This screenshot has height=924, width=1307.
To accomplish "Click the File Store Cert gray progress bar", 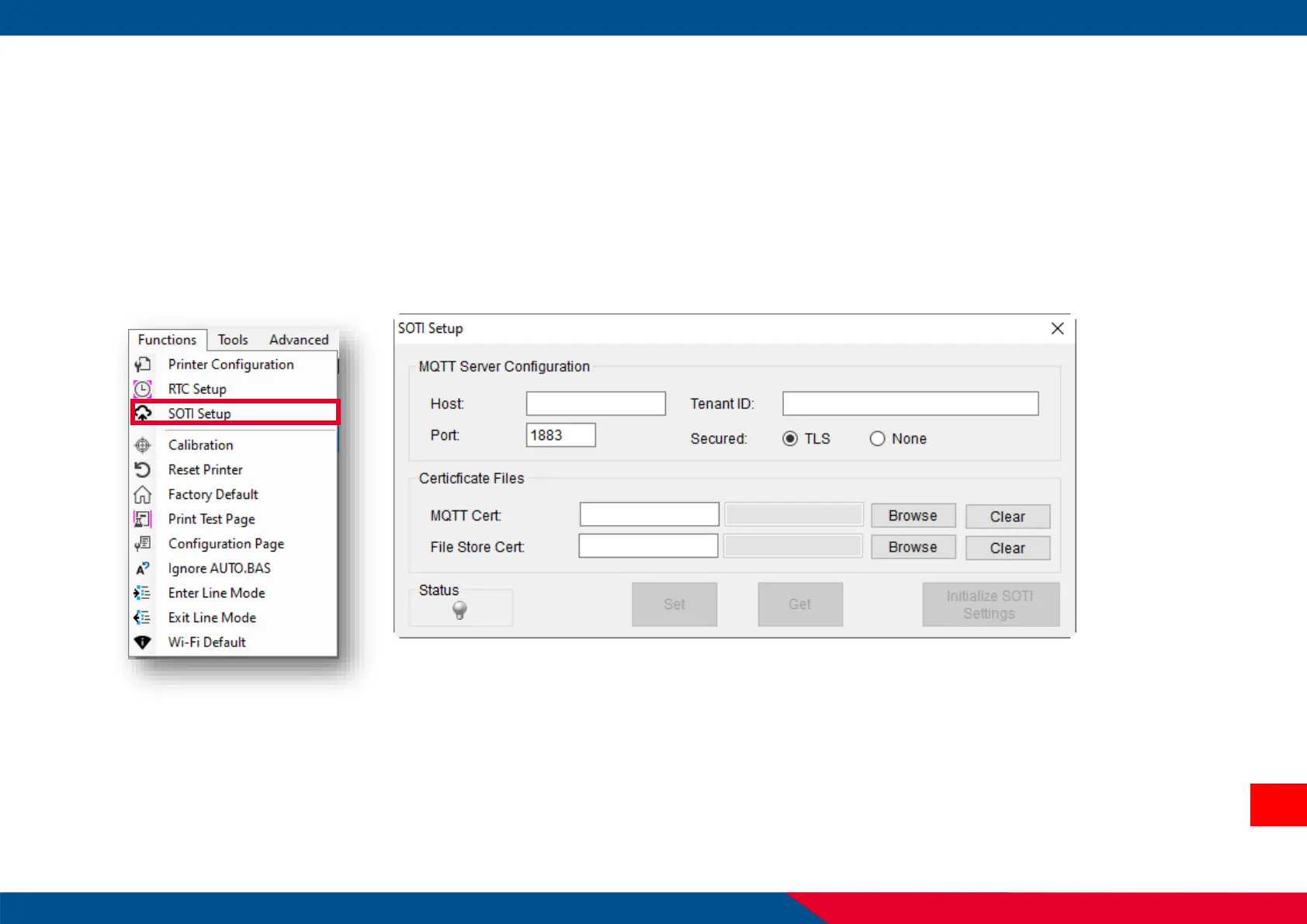I will pos(792,545).
